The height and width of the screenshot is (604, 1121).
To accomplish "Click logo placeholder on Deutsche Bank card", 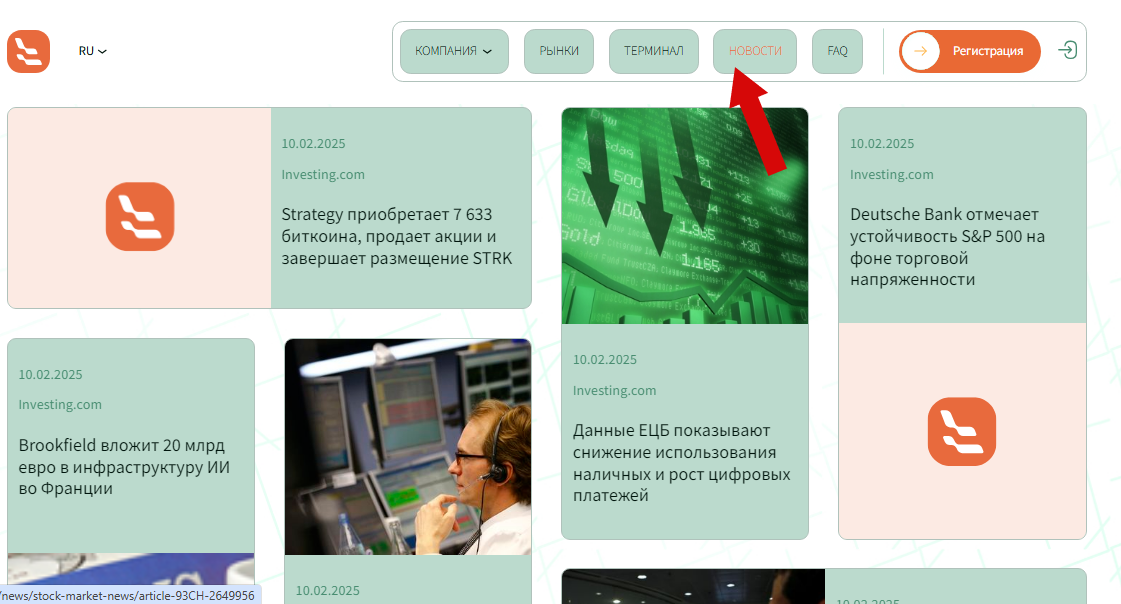I will pyautogui.click(x=962, y=432).
